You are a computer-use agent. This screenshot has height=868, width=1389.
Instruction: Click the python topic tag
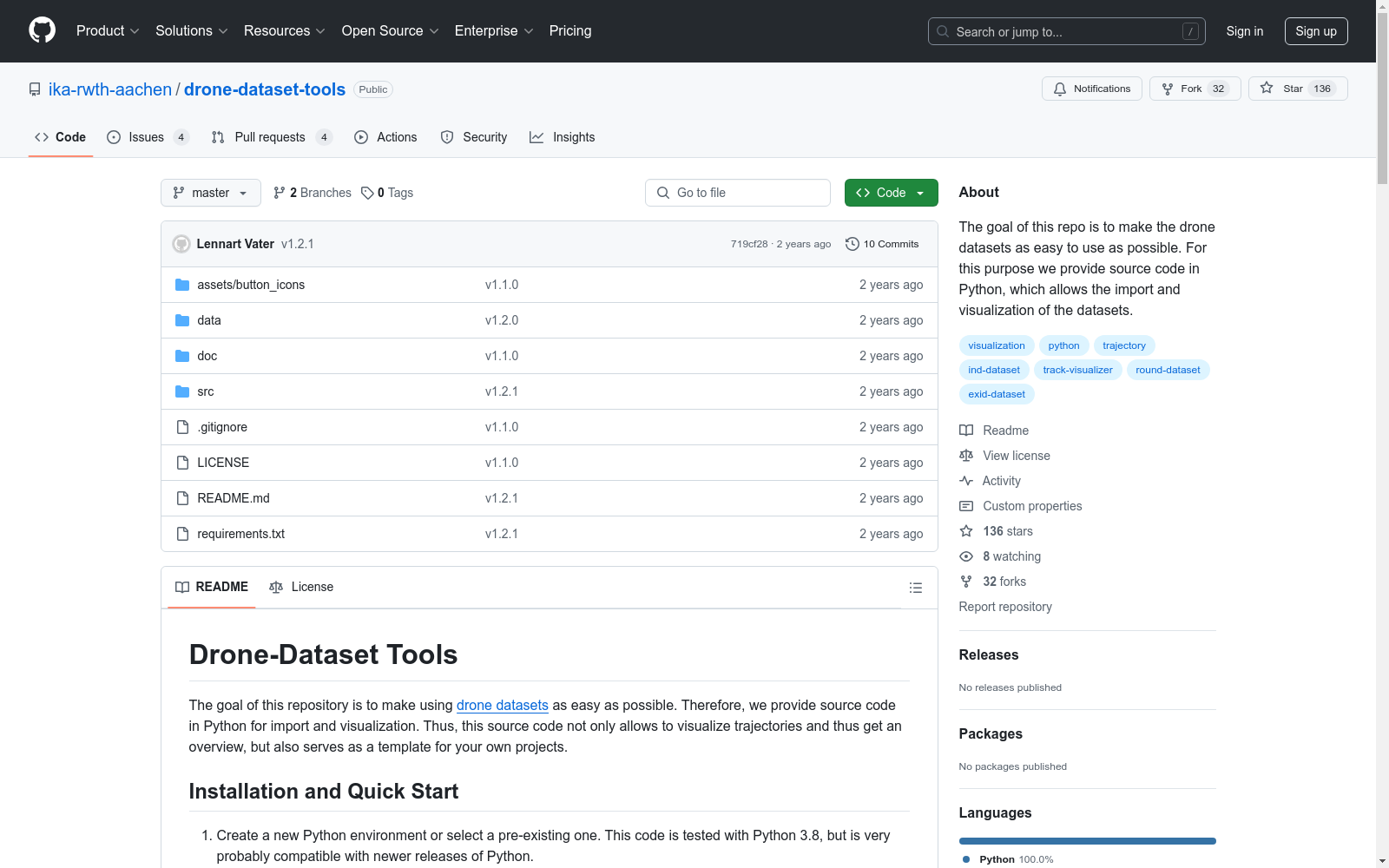(1063, 345)
